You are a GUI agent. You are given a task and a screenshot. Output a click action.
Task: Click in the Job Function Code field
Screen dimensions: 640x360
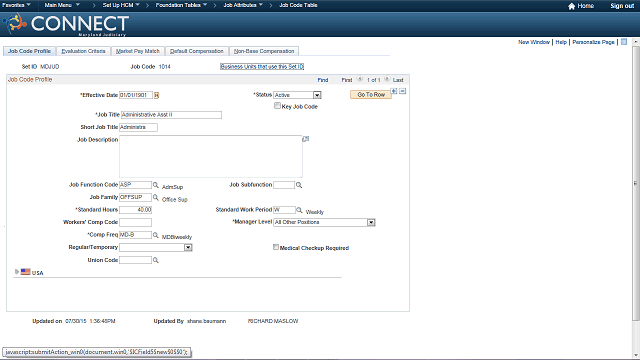[136, 185]
